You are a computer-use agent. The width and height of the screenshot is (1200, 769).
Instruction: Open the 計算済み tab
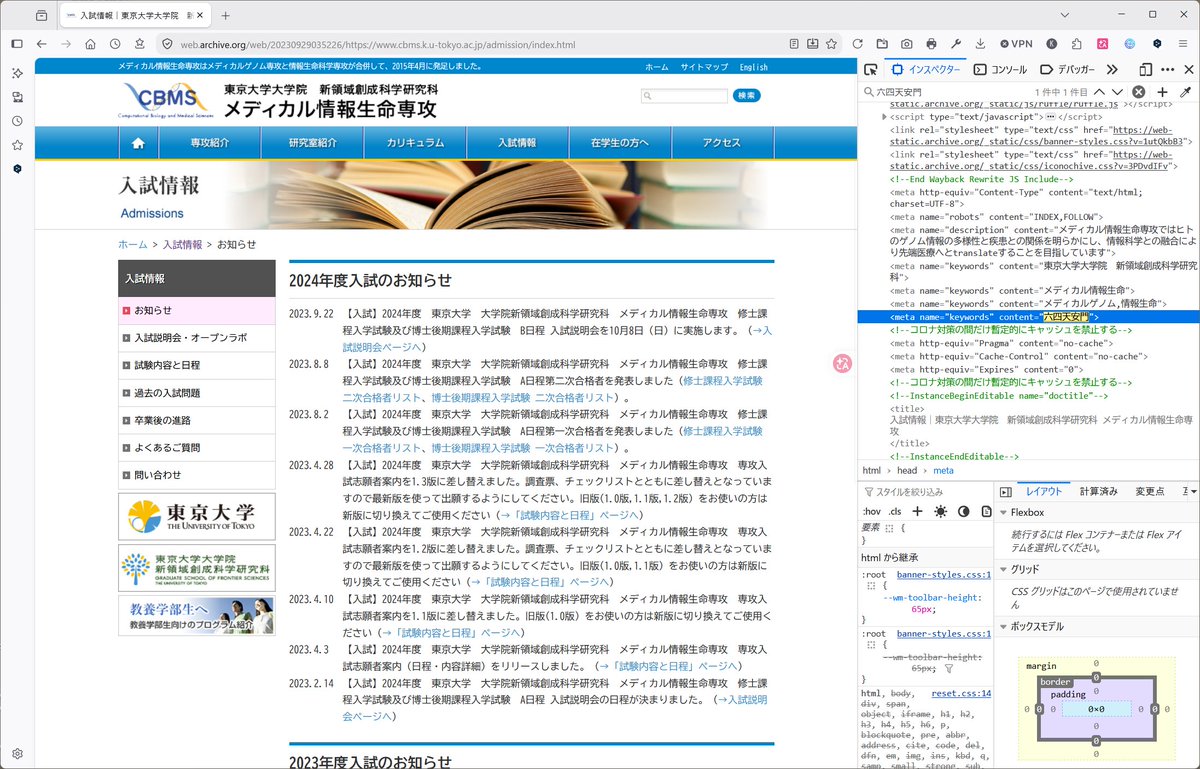pos(1098,492)
